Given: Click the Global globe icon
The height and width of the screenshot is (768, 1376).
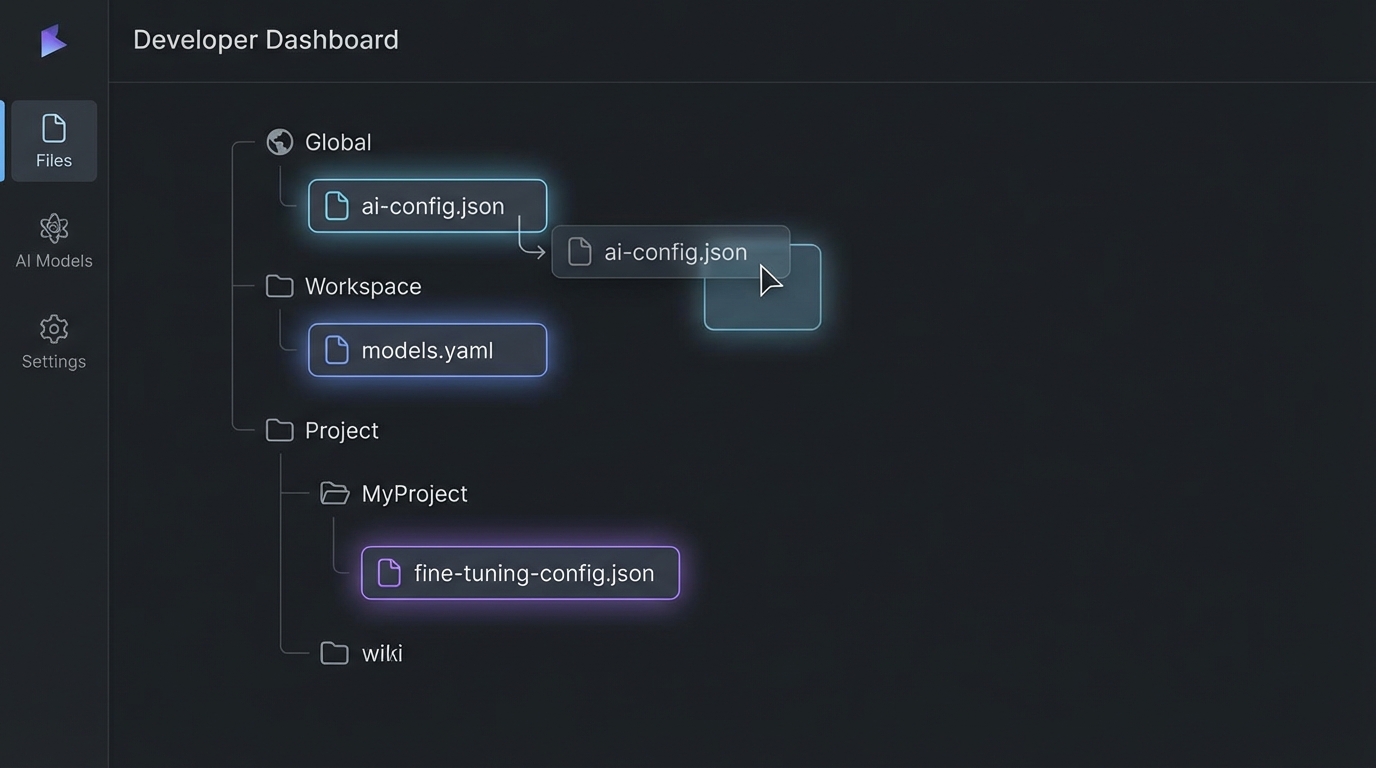Looking at the screenshot, I should click(x=280, y=142).
